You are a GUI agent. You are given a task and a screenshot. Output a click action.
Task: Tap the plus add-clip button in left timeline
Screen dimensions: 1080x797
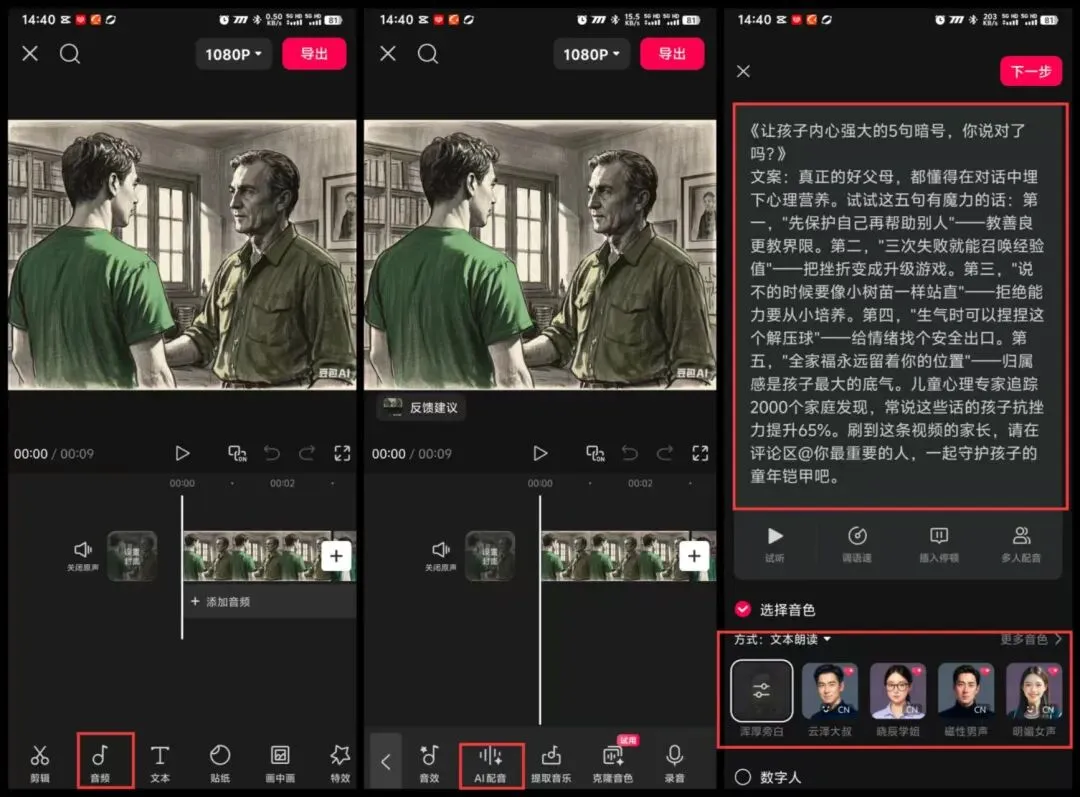pyautogui.click(x=336, y=556)
